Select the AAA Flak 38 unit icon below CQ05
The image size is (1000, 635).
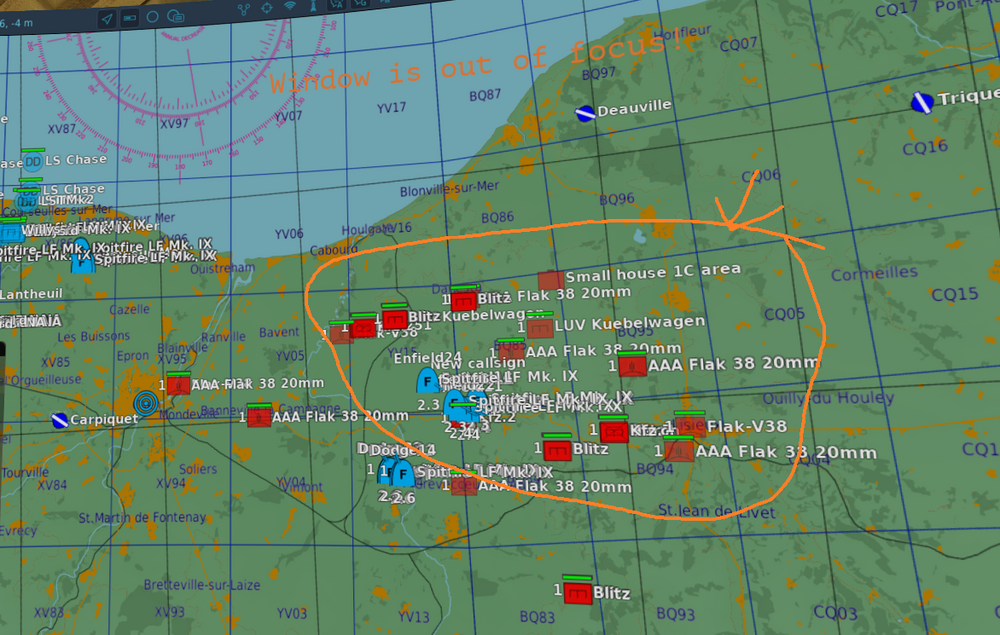pyautogui.click(x=633, y=366)
